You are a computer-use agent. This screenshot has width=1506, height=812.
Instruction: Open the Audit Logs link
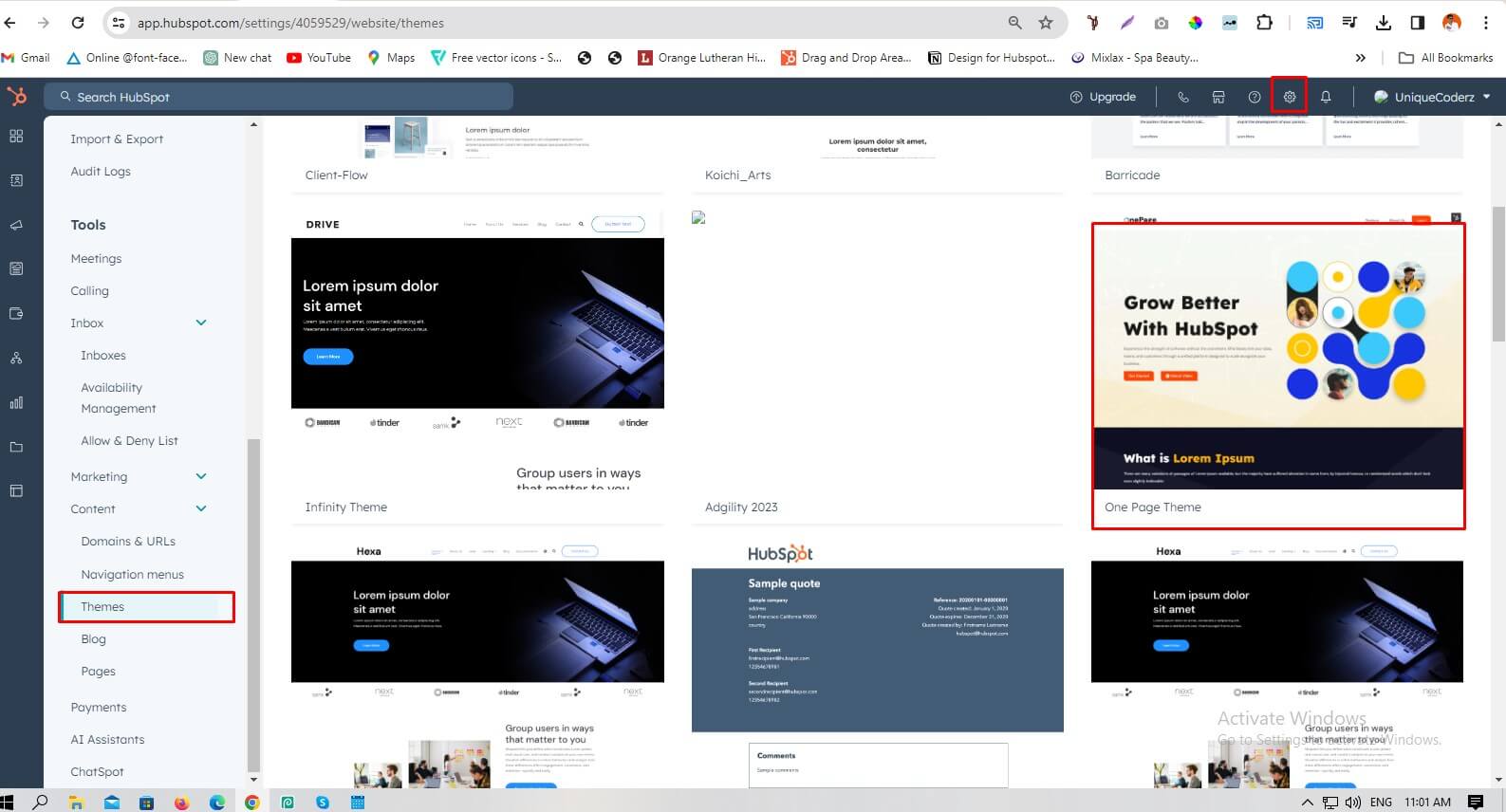[101, 172]
